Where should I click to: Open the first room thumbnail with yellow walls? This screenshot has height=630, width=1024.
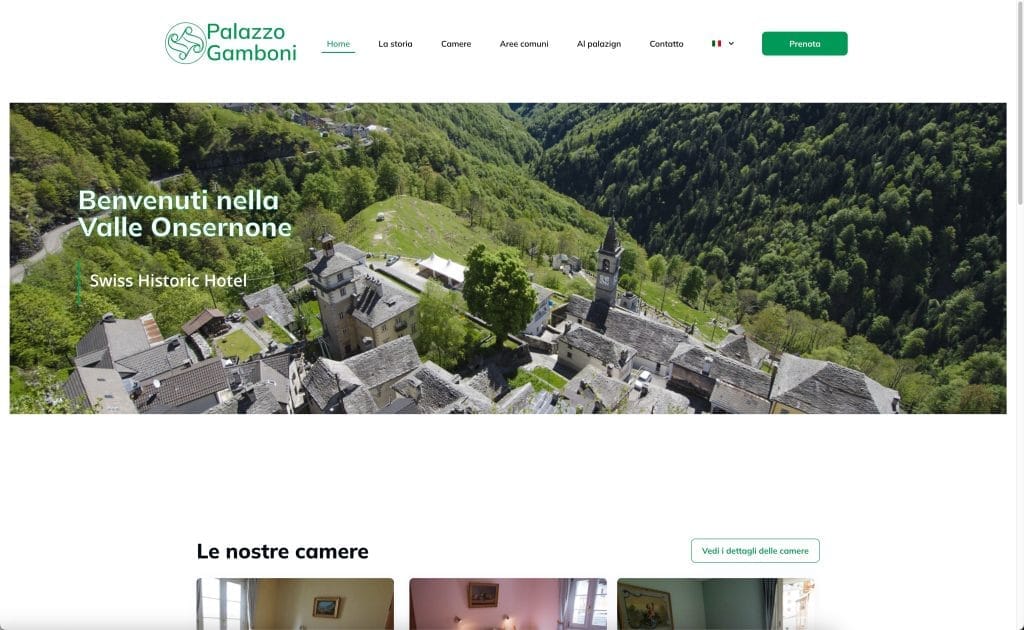pos(295,604)
